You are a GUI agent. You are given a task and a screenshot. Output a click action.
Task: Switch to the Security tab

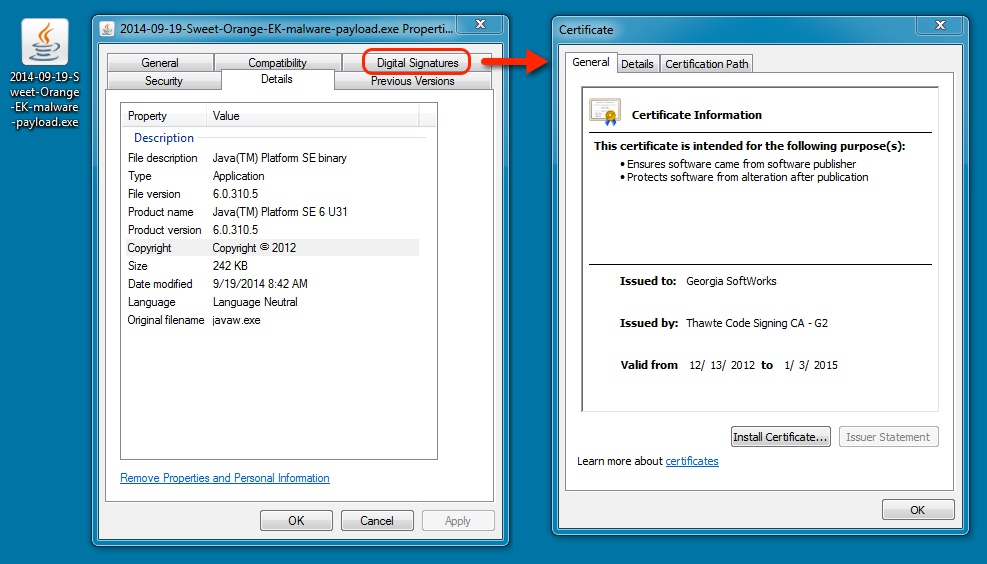coord(164,81)
